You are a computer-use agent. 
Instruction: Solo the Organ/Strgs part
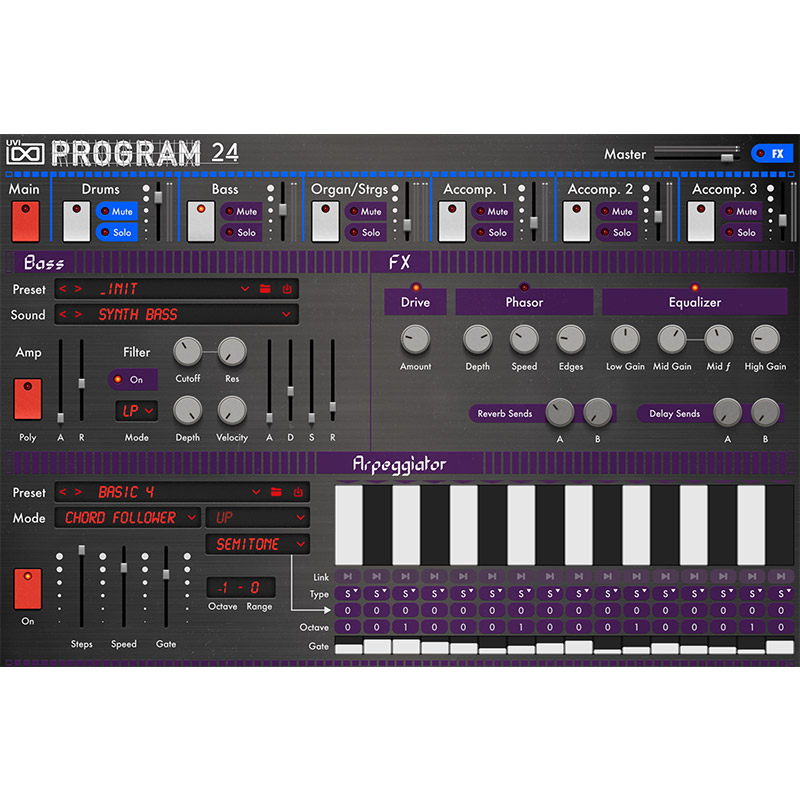pos(365,232)
